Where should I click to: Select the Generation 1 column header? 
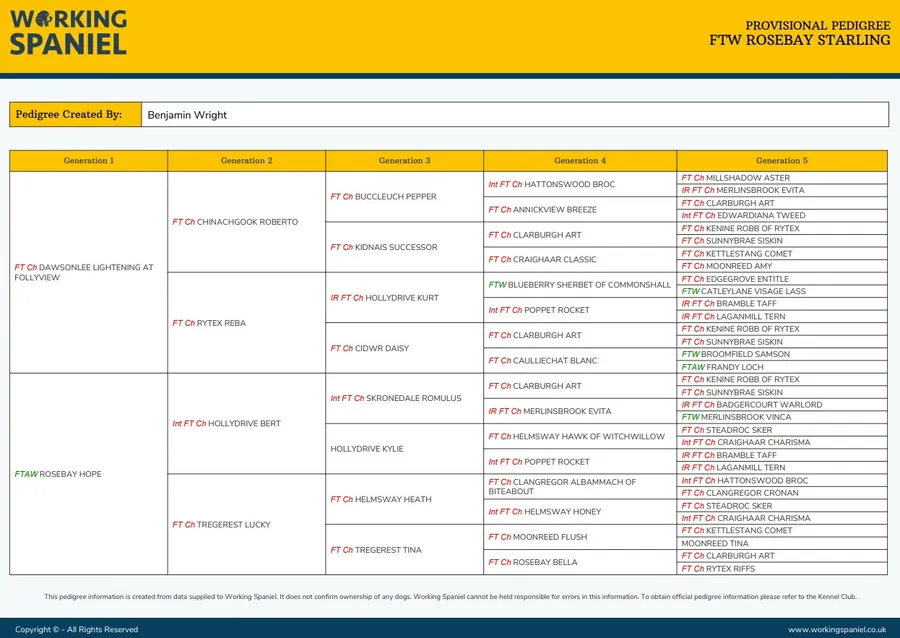click(89, 161)
